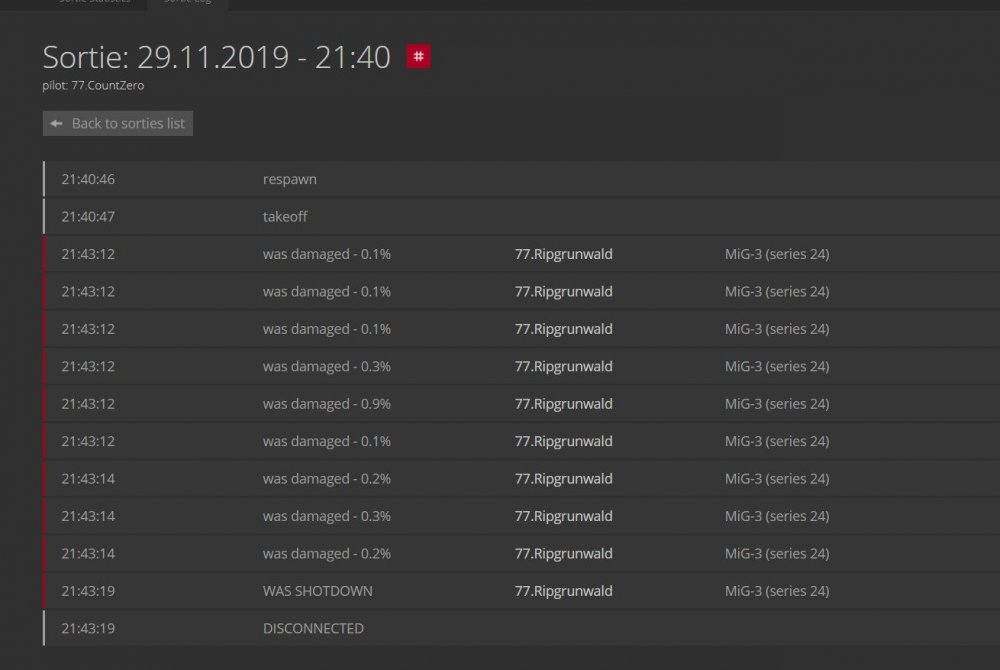The width and height of the screenshot is (1000, 670).
Task: Click the red hash icon beside sortie title
Action: point(418,56)
